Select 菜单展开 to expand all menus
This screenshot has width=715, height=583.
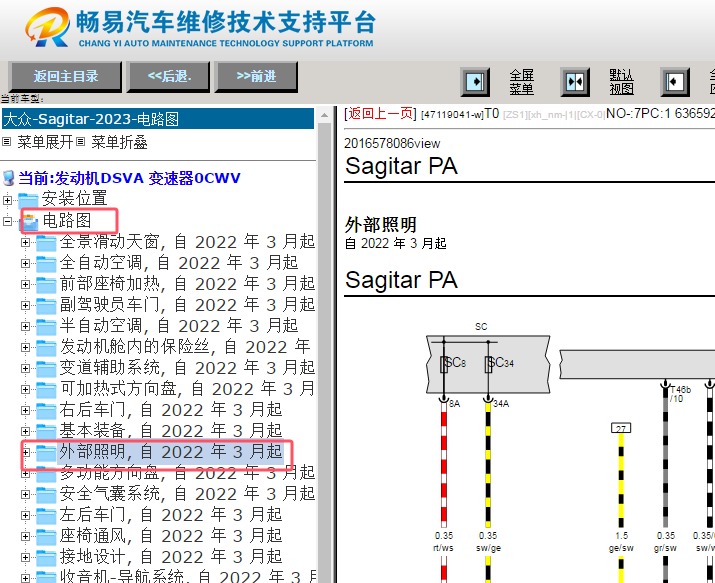pyautogui.click(x=45, y=142)
